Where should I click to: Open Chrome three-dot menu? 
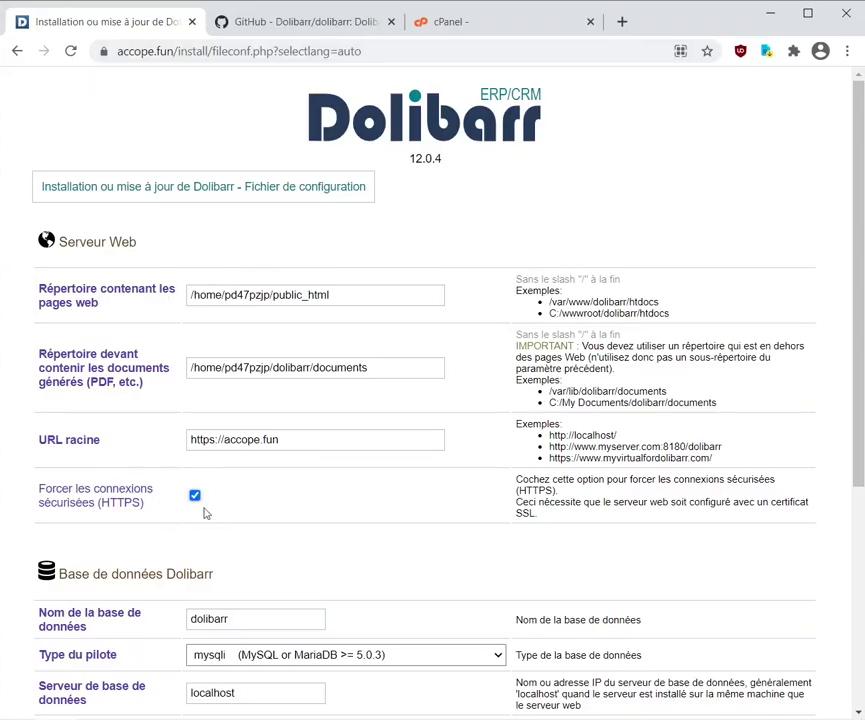(x=849, y=51)
